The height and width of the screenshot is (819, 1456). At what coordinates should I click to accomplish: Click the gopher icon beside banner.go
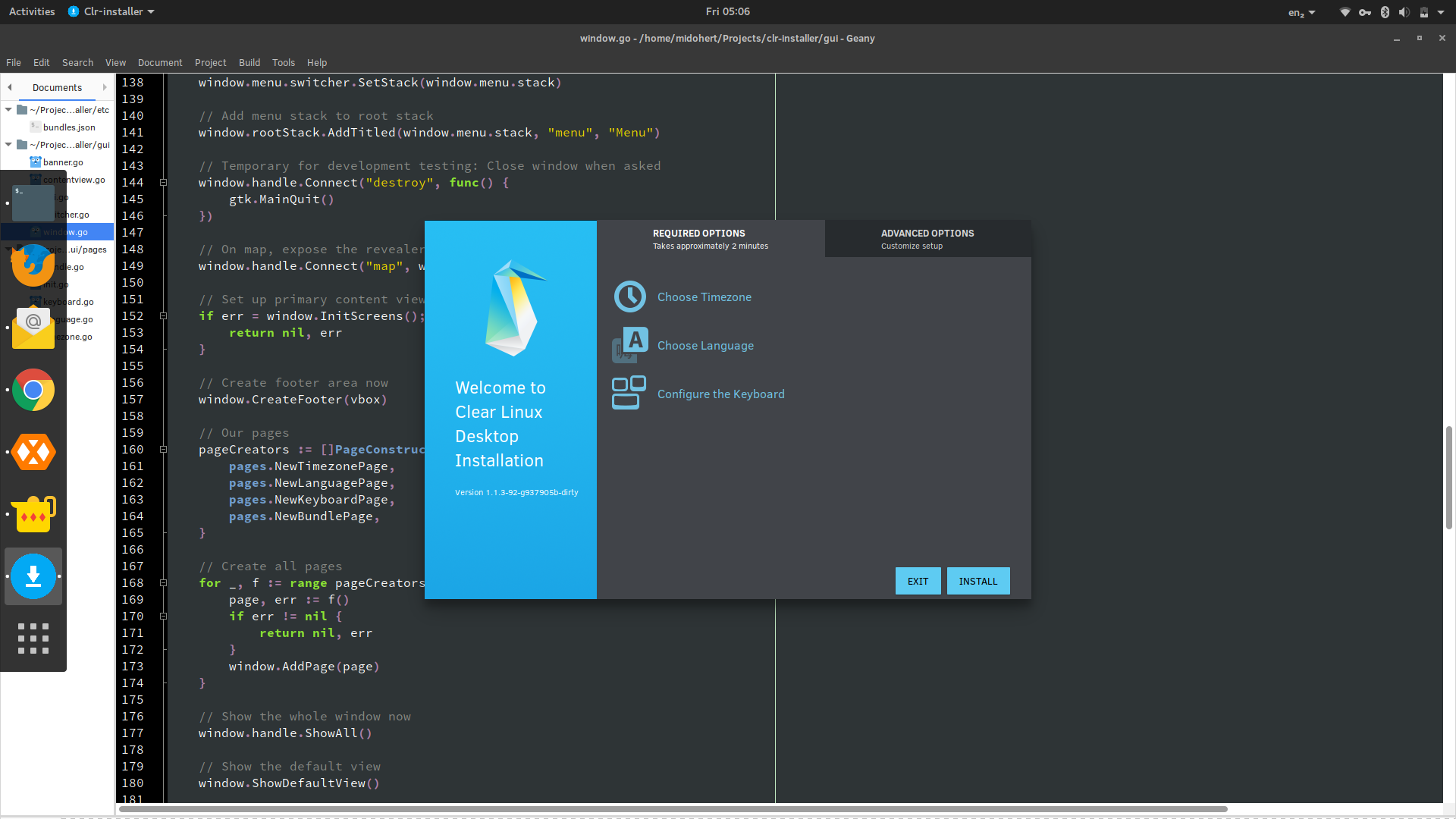click(35, 162)
